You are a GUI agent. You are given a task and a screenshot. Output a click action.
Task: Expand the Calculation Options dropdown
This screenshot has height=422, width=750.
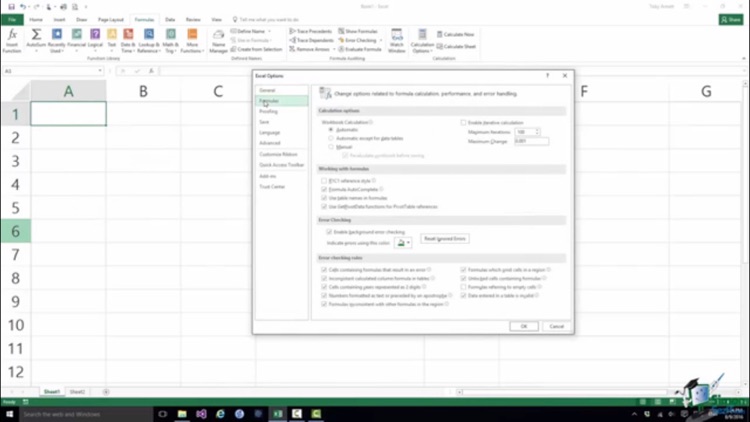point(422,41)
